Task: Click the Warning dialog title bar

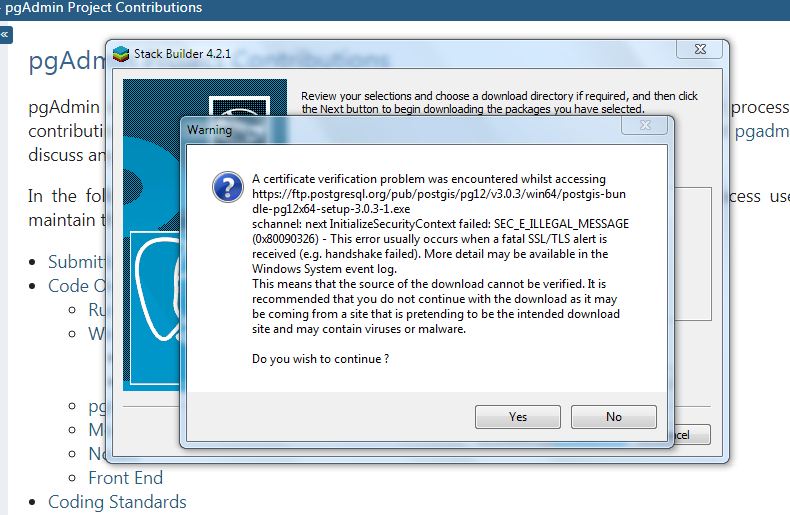Action: coord(400,129)
